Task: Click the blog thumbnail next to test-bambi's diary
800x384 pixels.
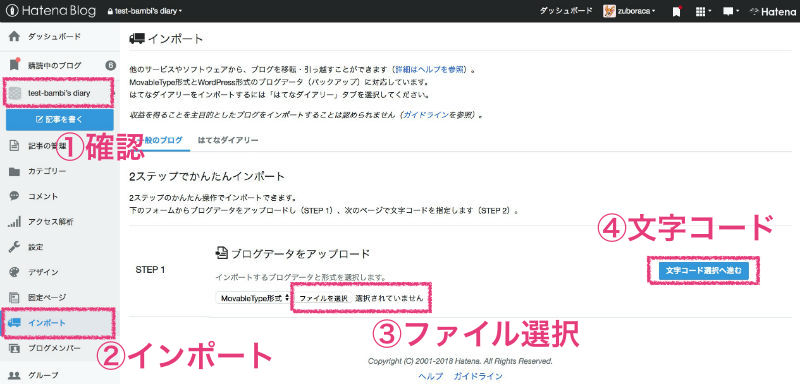Action: [x=16, y=93]
